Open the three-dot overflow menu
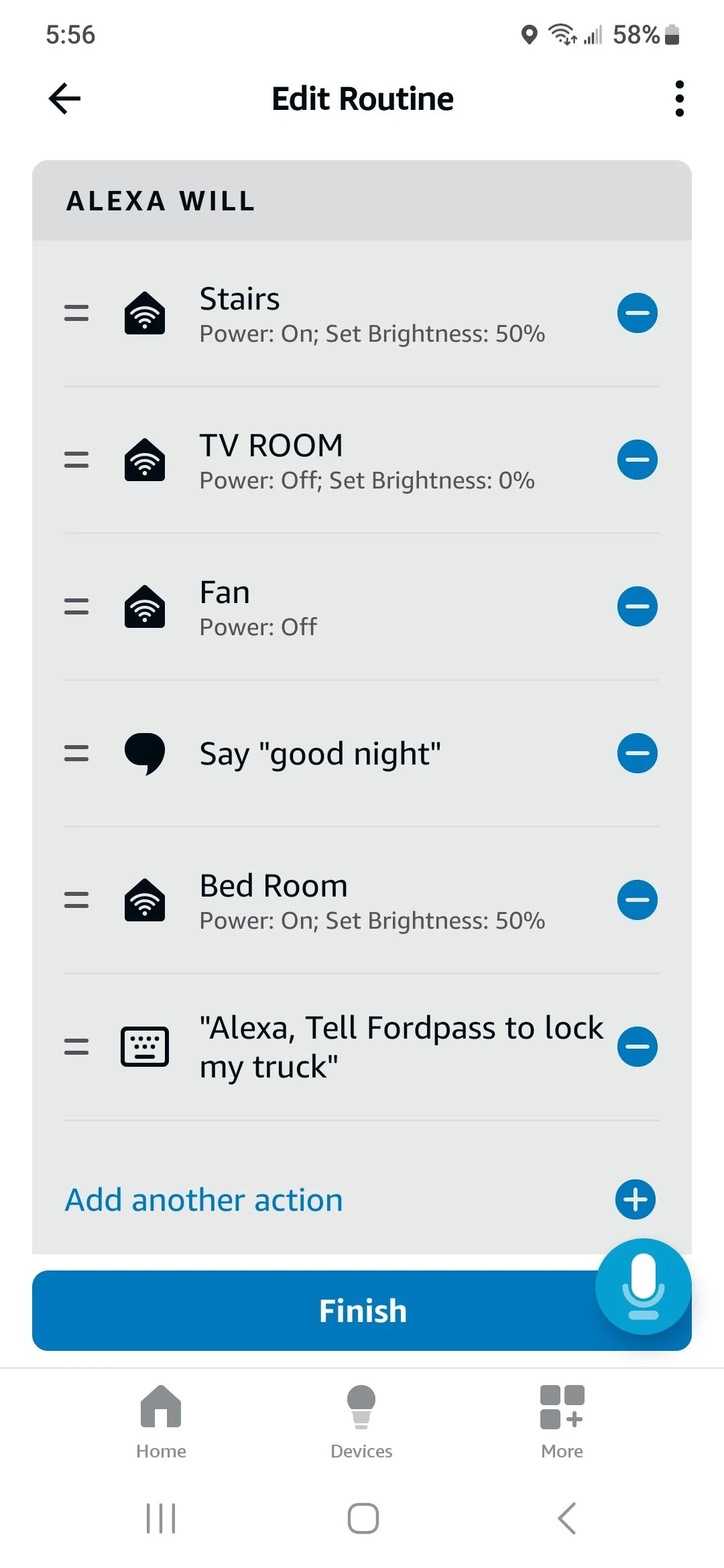The image size is (724, 1568). pyautogui.click(x=679, y=99)
